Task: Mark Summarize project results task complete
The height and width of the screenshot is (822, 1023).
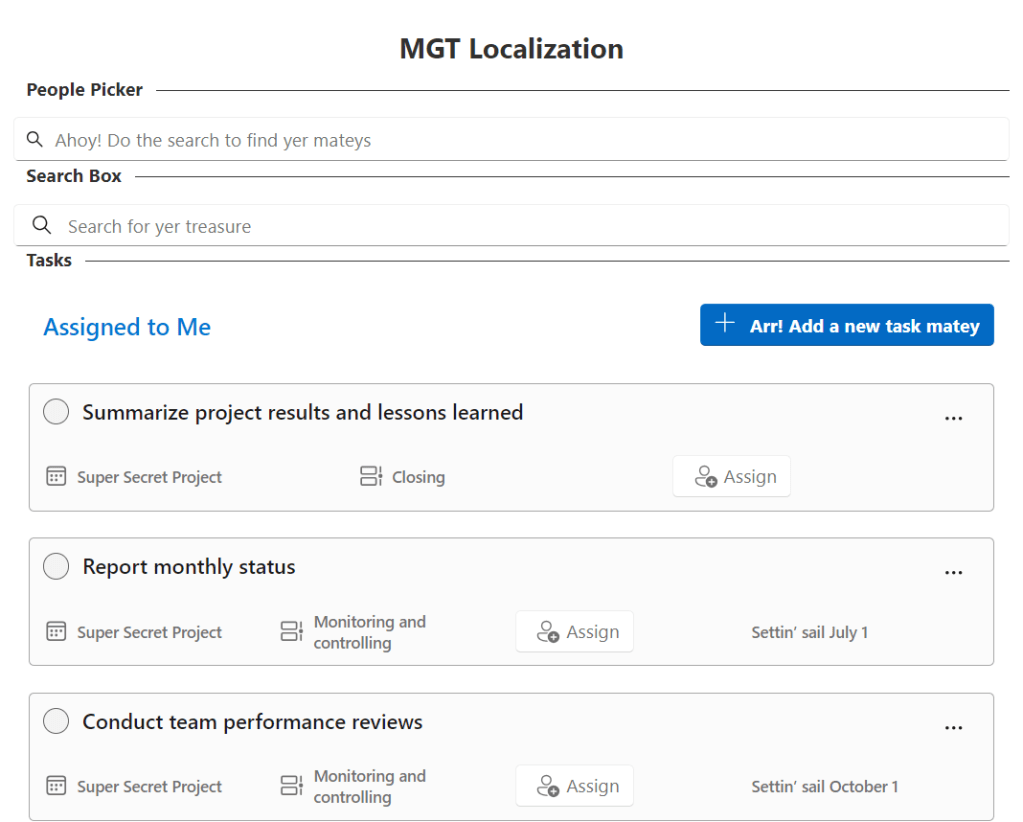Action: [56, 412]
